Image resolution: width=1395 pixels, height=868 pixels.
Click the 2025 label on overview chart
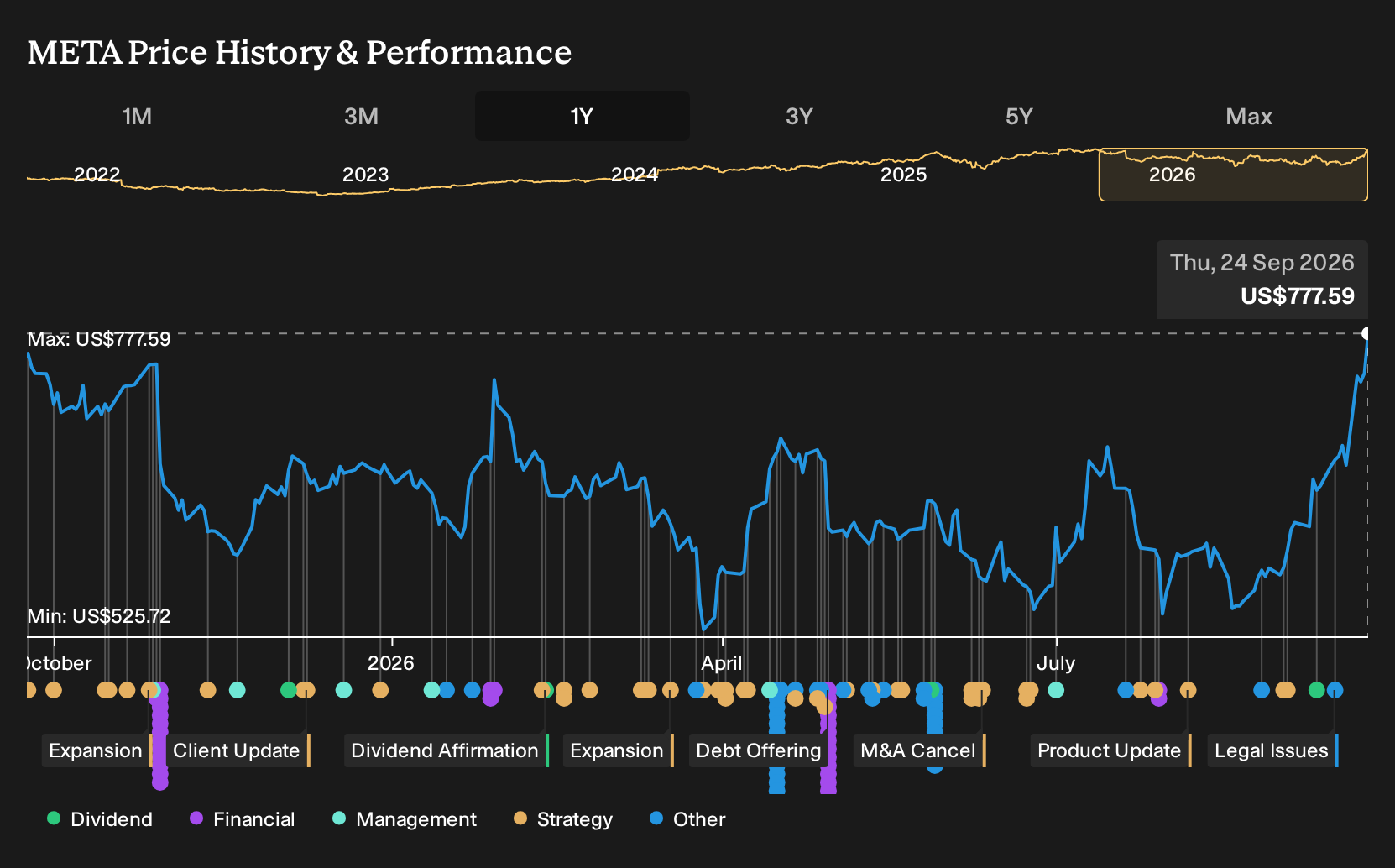click(x=904, y=175)
